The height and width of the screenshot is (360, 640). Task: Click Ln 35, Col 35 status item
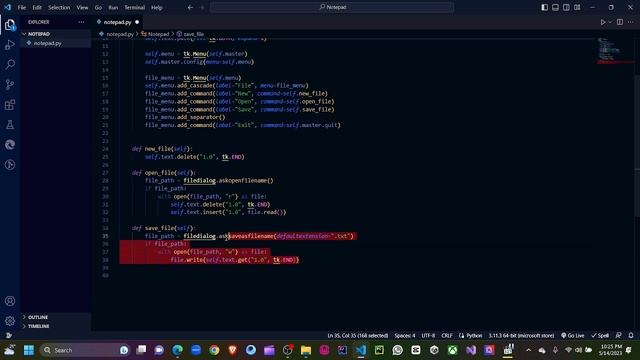click(358, 336)
